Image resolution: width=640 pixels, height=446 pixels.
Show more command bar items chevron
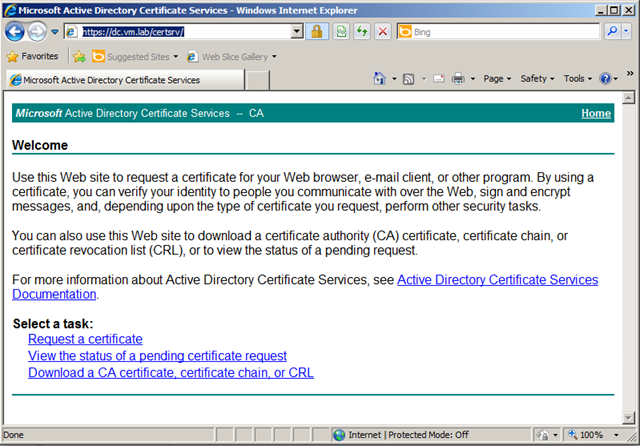tap(630, 73)
